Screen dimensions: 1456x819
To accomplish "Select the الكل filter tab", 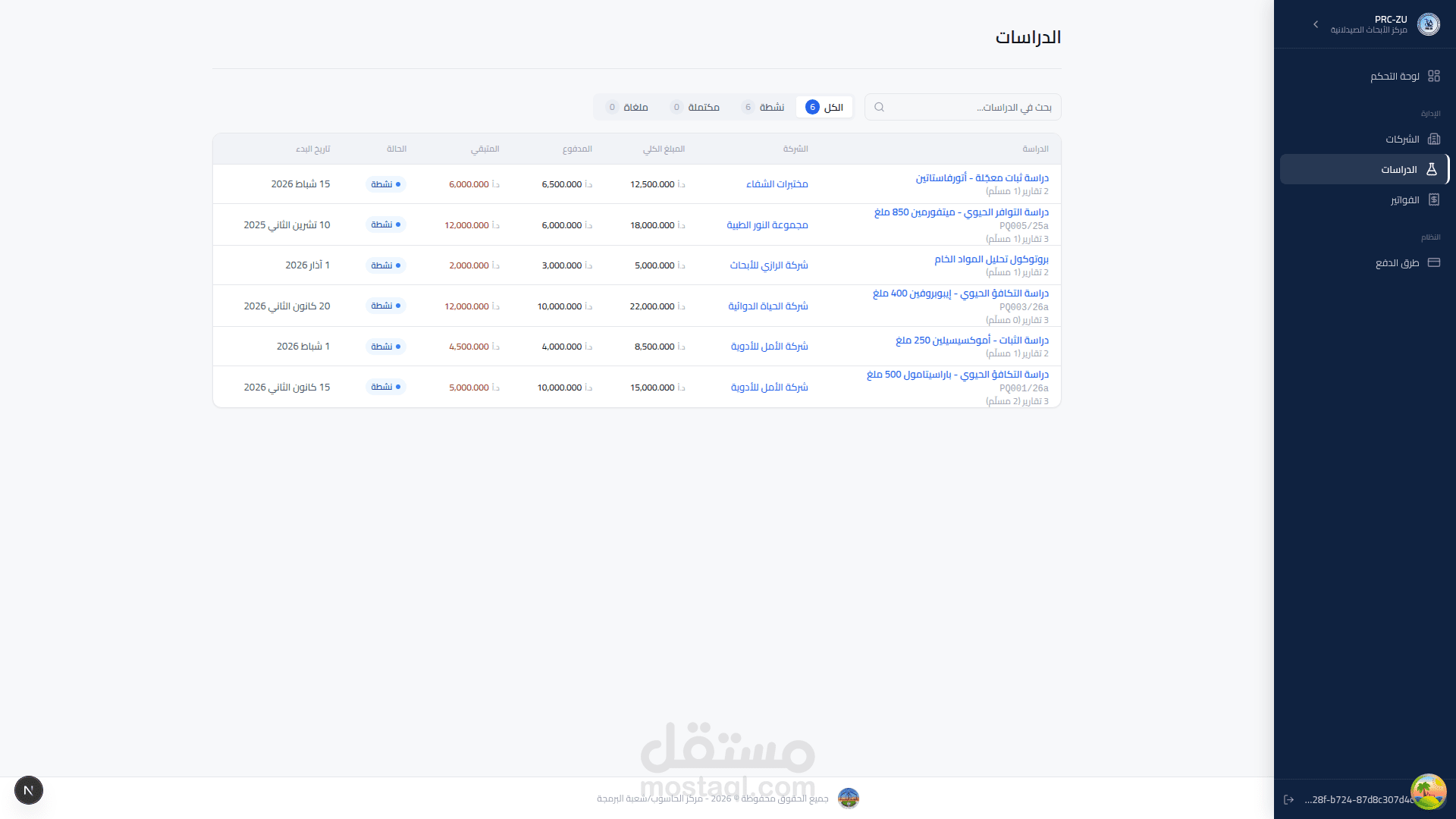I will point(824,107).
